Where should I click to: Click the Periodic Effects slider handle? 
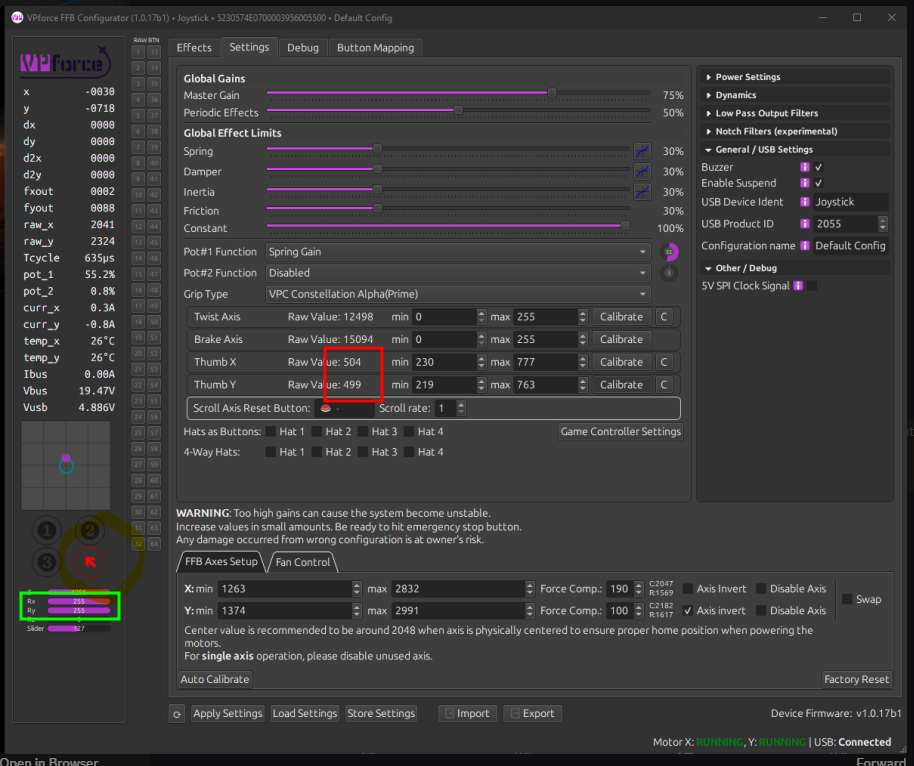click(458, 110)
